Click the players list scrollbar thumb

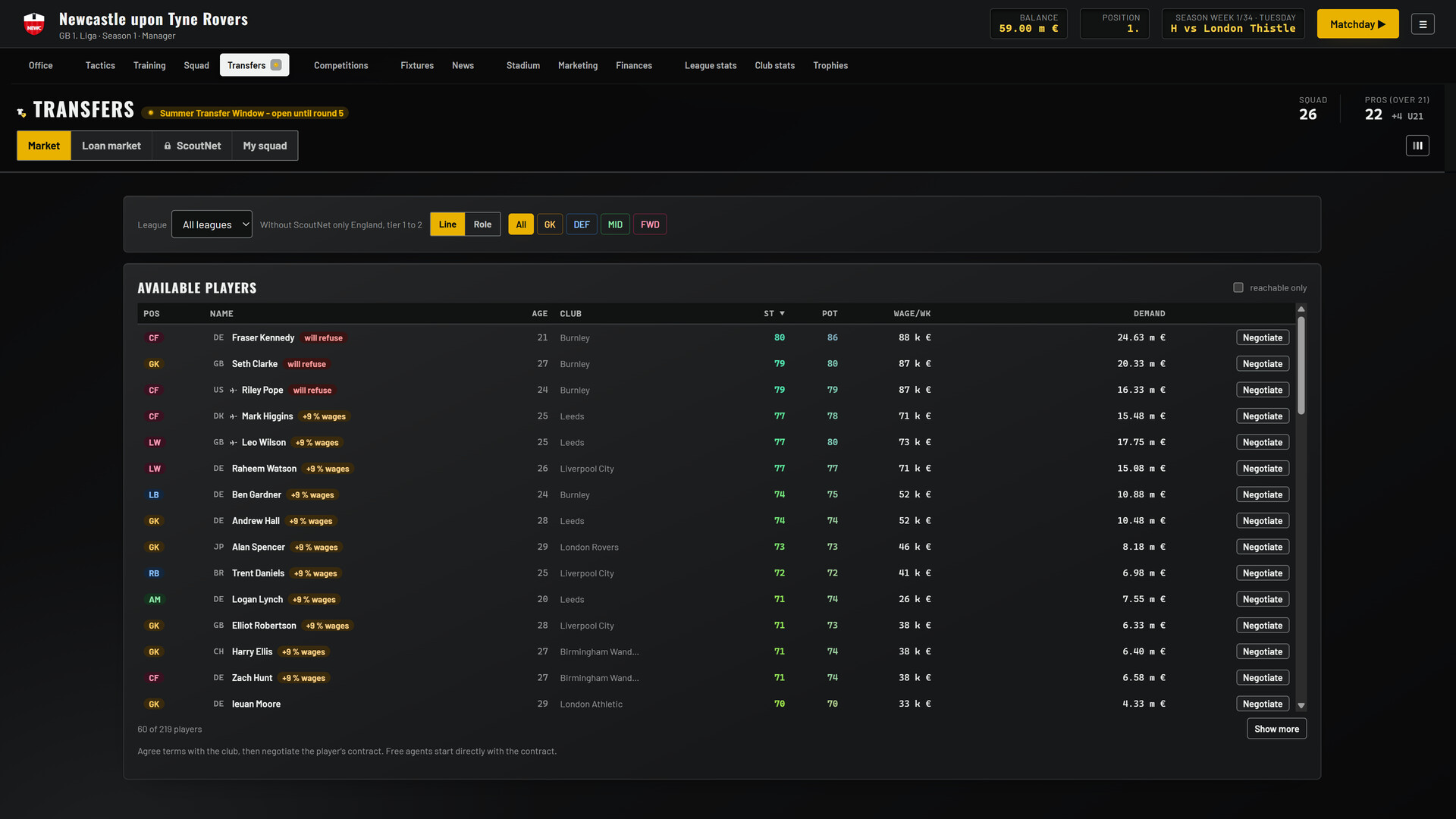tap(1301, 366)
